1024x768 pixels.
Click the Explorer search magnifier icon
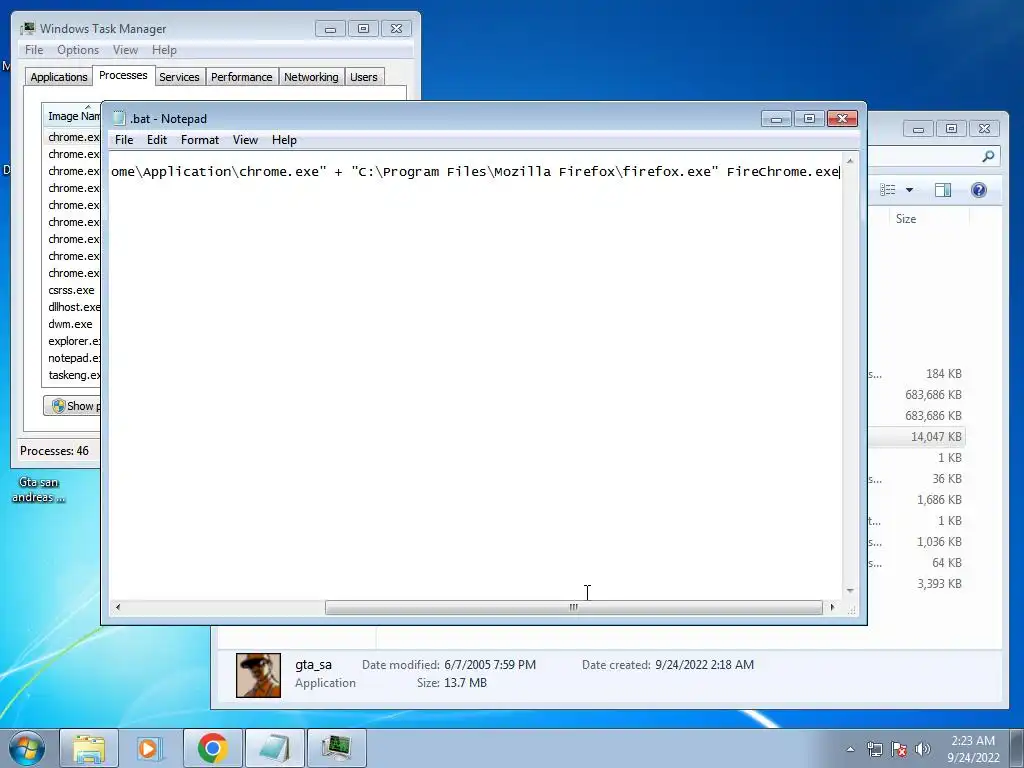[x=988, y=156]
